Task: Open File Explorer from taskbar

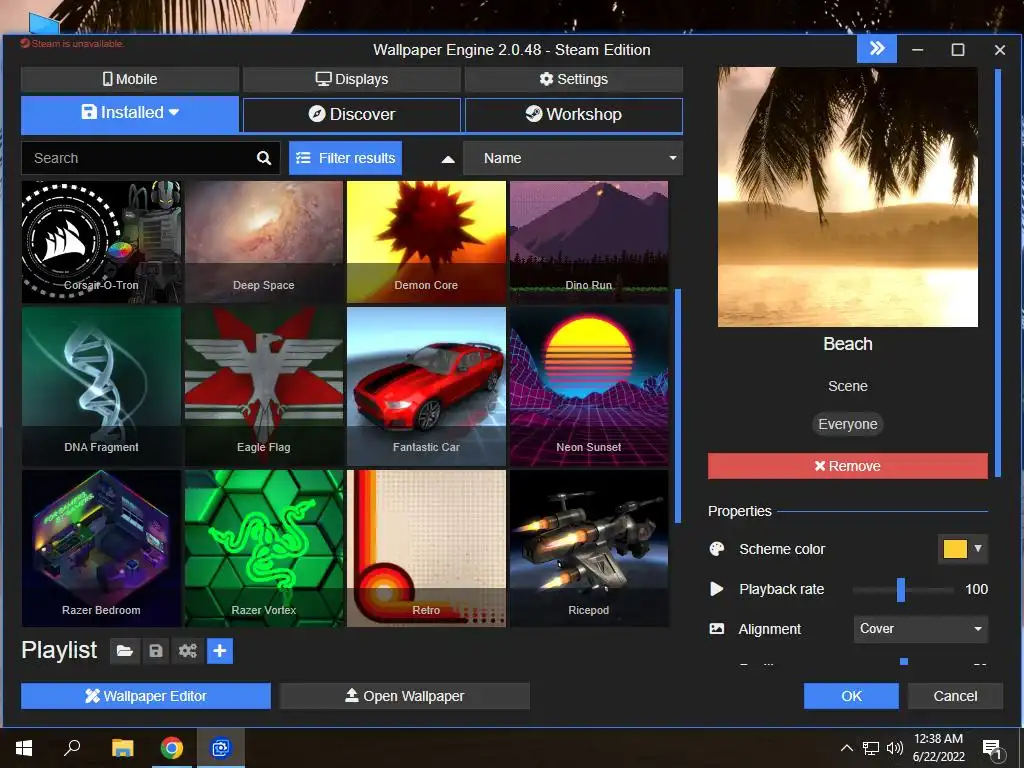Action: tap(122, 748)
